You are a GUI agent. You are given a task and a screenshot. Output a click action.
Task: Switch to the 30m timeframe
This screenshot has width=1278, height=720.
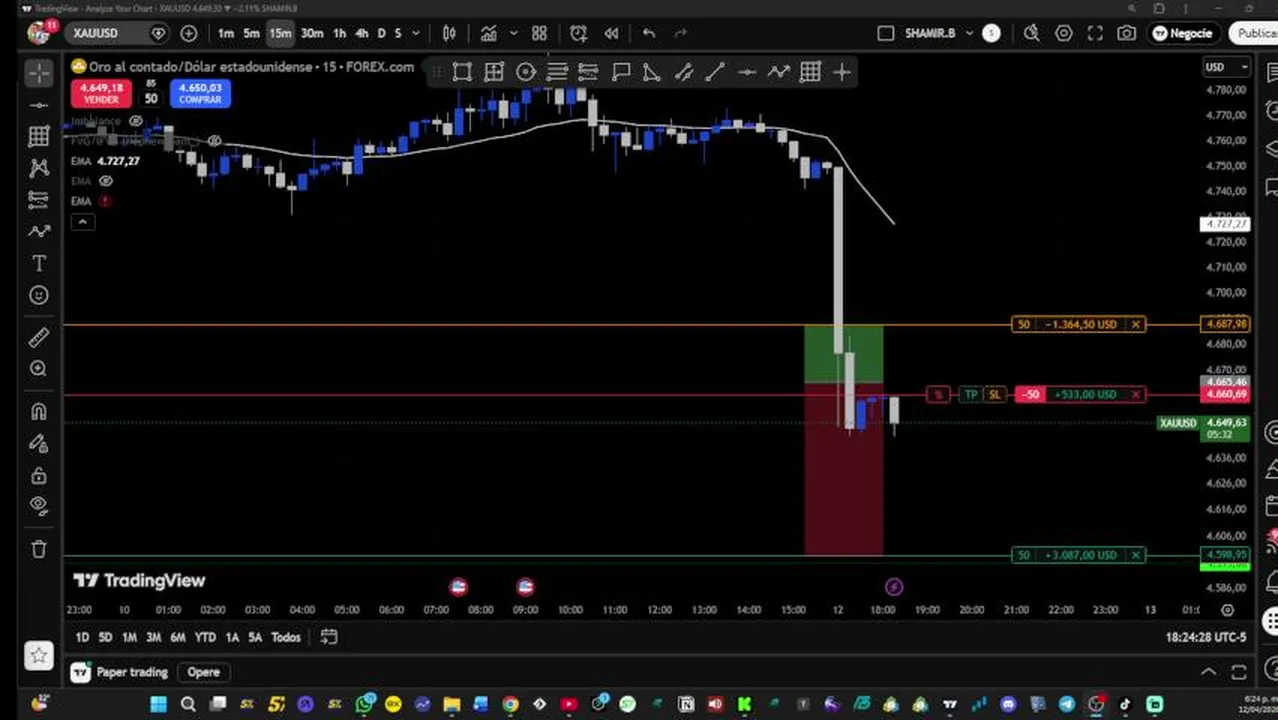tap(312, 33)
